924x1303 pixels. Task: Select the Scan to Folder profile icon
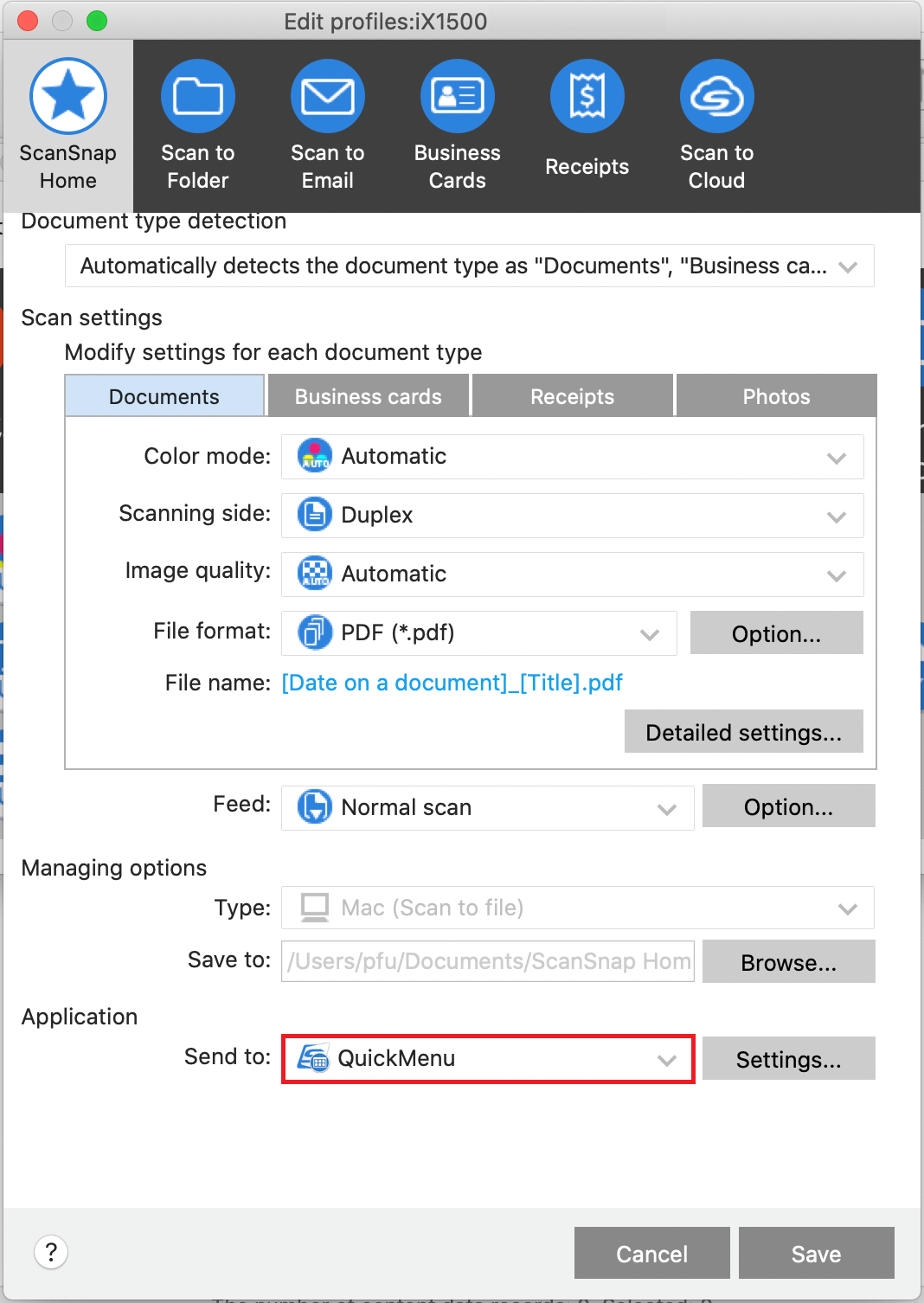(198, 96)
